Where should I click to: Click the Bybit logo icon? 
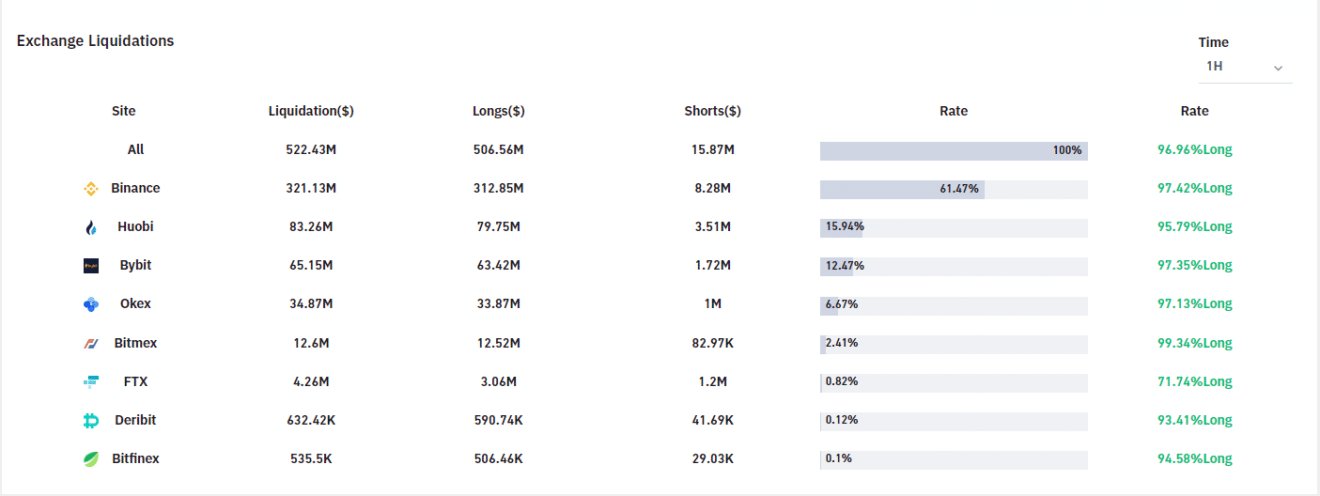click(91, 266)
